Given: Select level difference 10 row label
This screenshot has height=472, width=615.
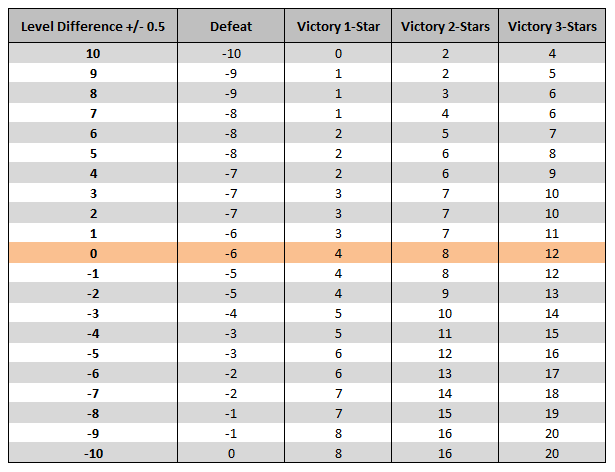Looking at the screenshot, I should 93,53.
